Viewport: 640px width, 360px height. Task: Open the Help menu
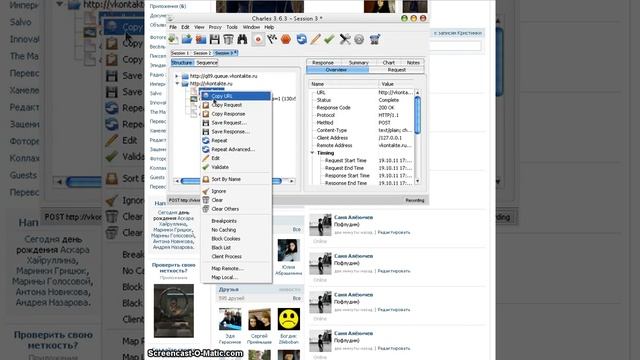[269, 27]
